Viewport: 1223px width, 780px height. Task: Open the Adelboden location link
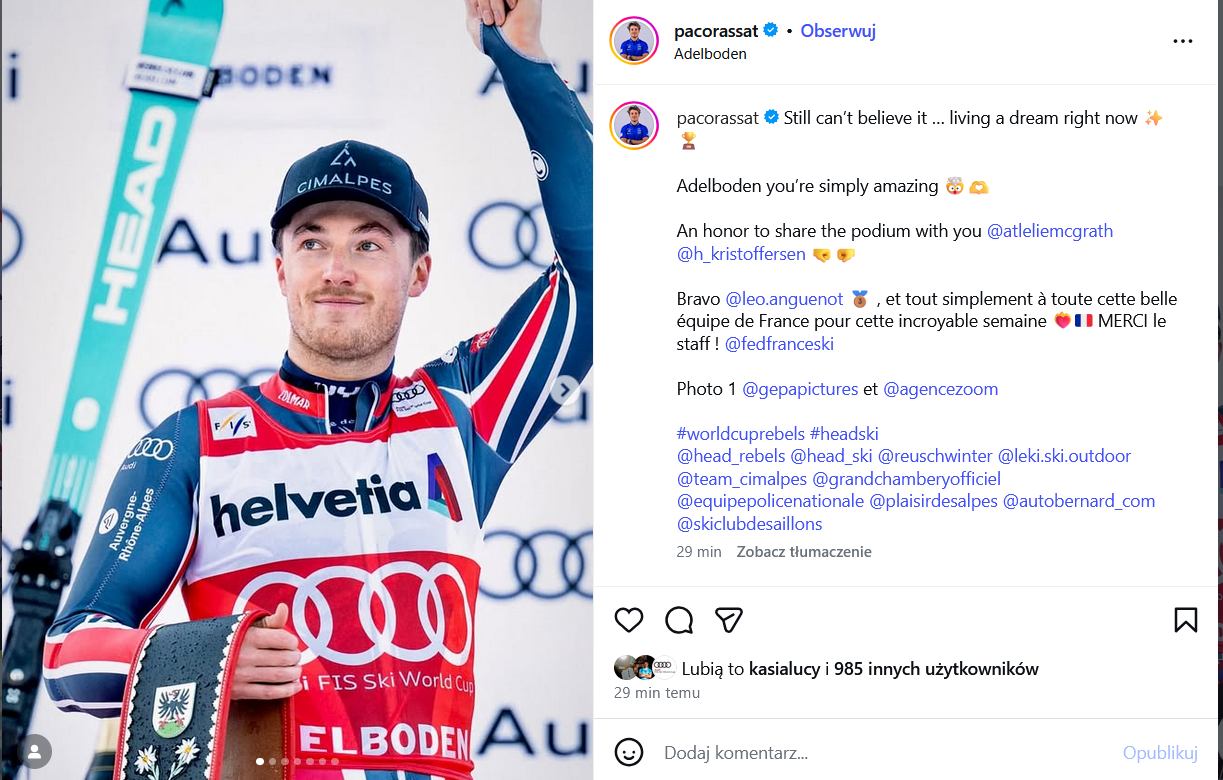[x=710, y=54]
